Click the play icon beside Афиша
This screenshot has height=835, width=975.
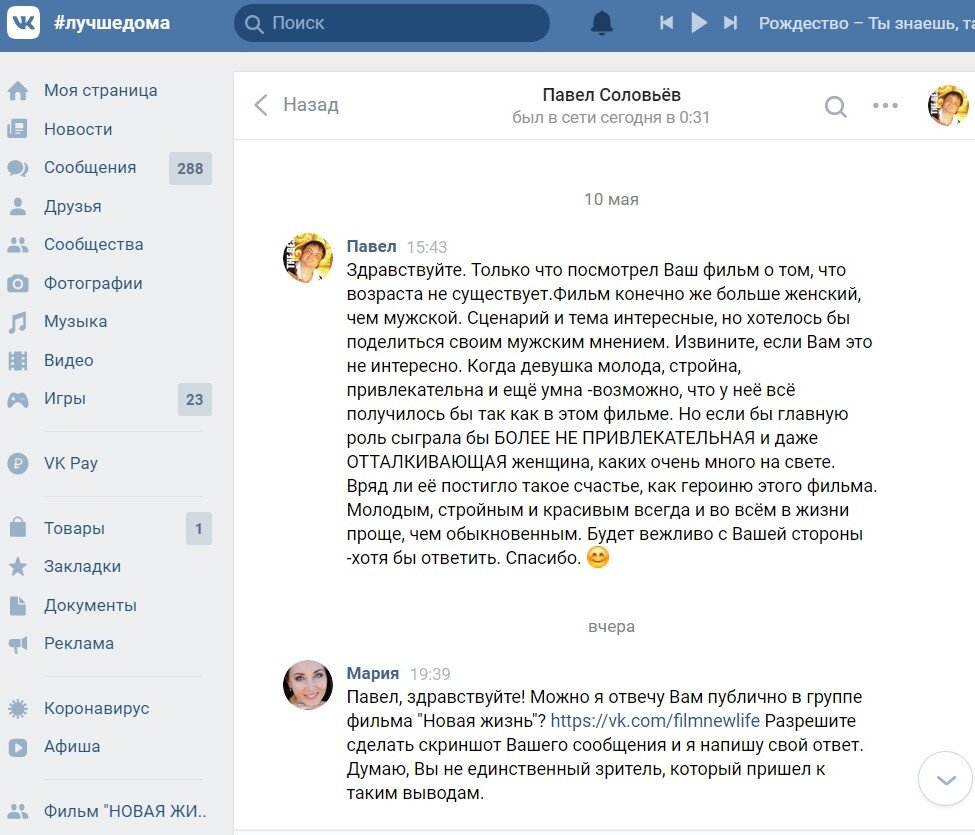coord(17,747)
